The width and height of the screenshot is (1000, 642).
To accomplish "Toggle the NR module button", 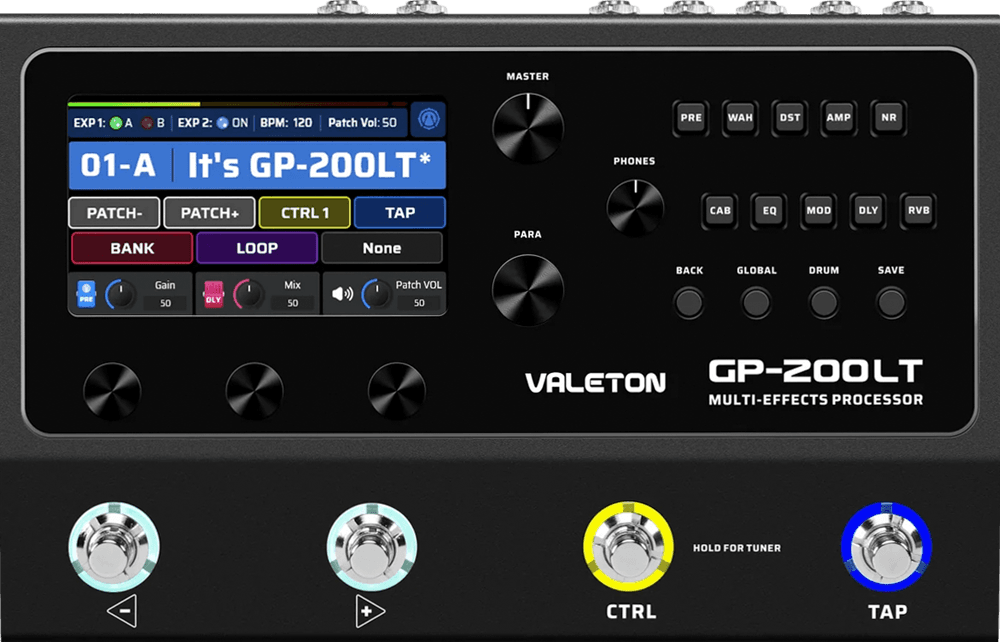I will (x=888, y=118).
